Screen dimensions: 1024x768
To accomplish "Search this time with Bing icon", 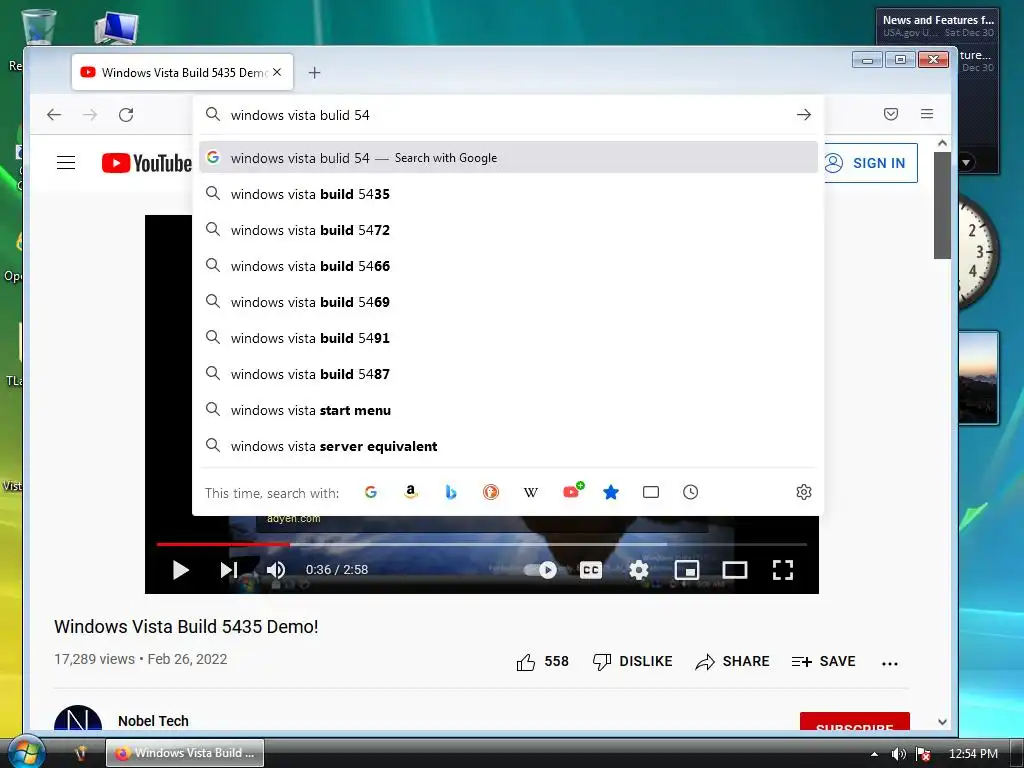I will pyautogui.click(x=451, y=492).
